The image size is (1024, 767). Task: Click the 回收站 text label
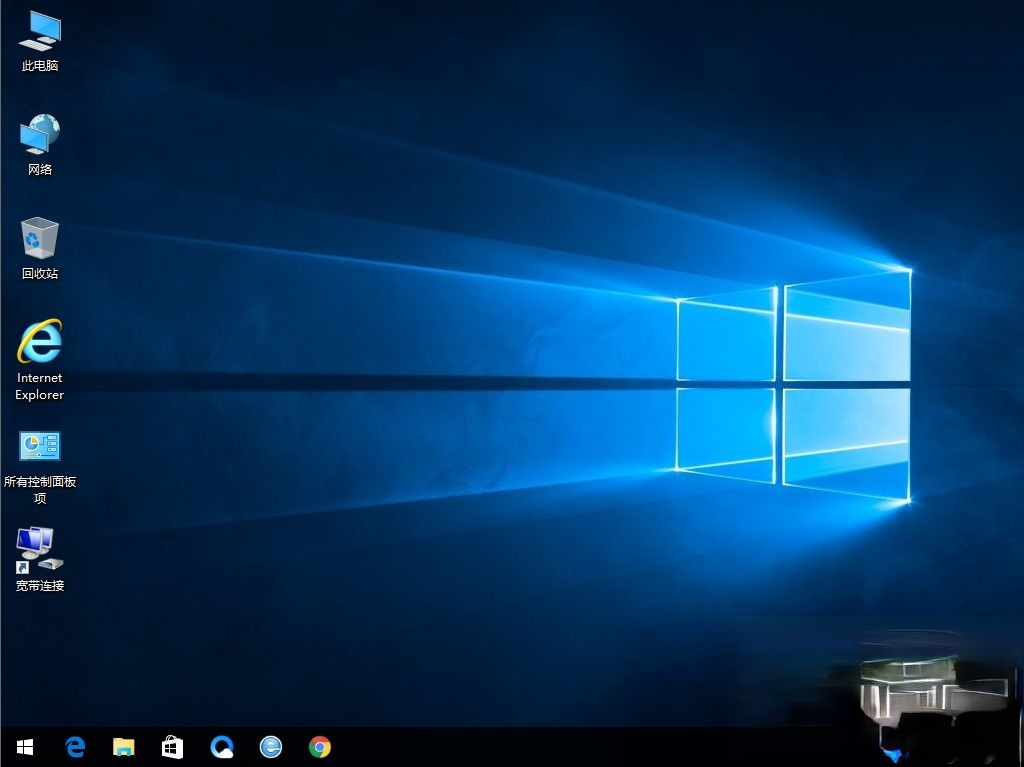tap(40, 273)
